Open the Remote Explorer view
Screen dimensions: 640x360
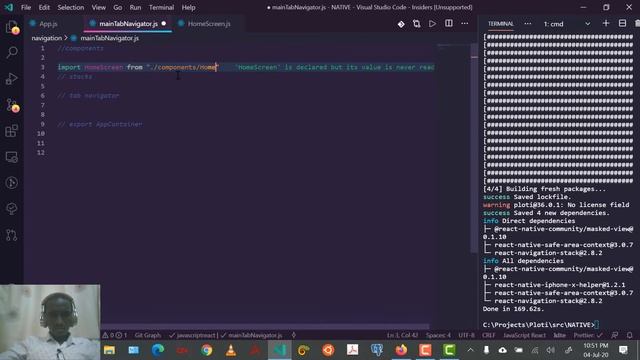tap(11, 157)
